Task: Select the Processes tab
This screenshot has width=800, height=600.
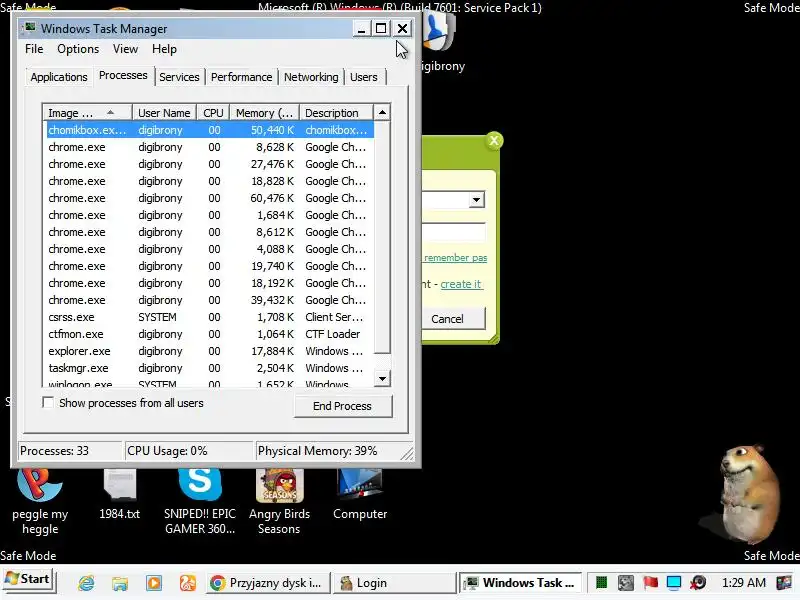Action: (x=123, y=76)
